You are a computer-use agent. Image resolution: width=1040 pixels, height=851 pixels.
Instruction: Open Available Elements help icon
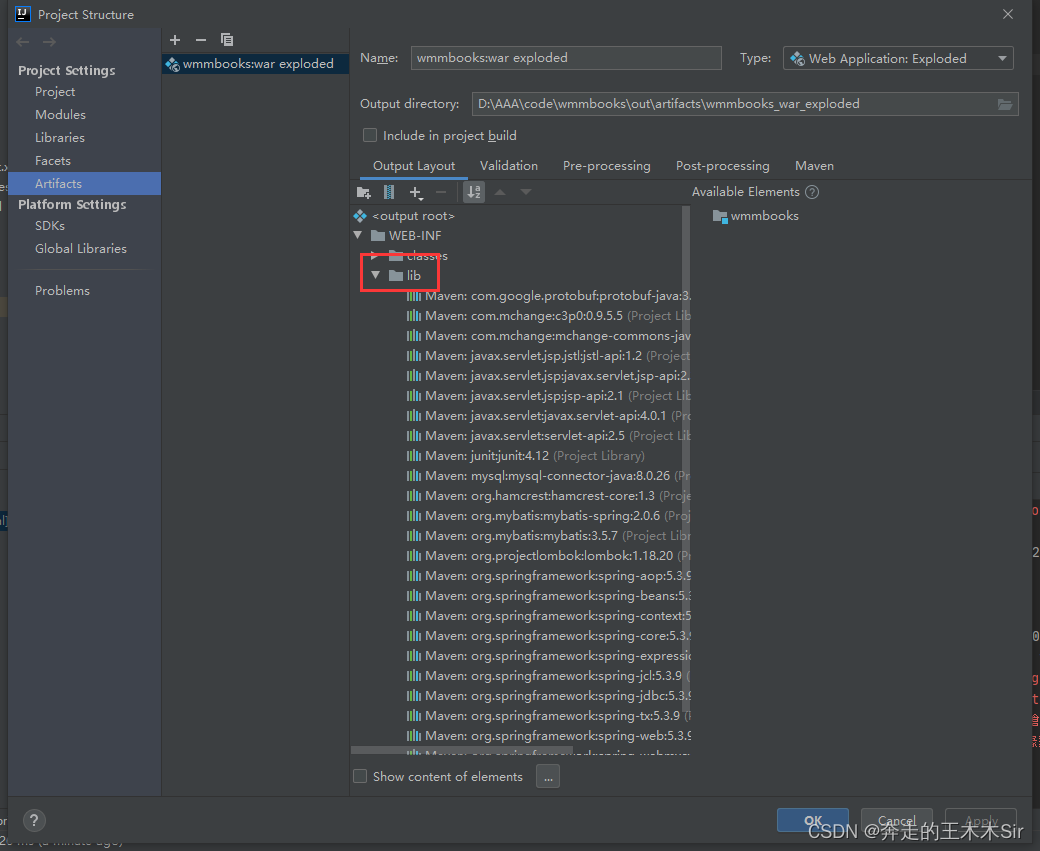point(812,192)
